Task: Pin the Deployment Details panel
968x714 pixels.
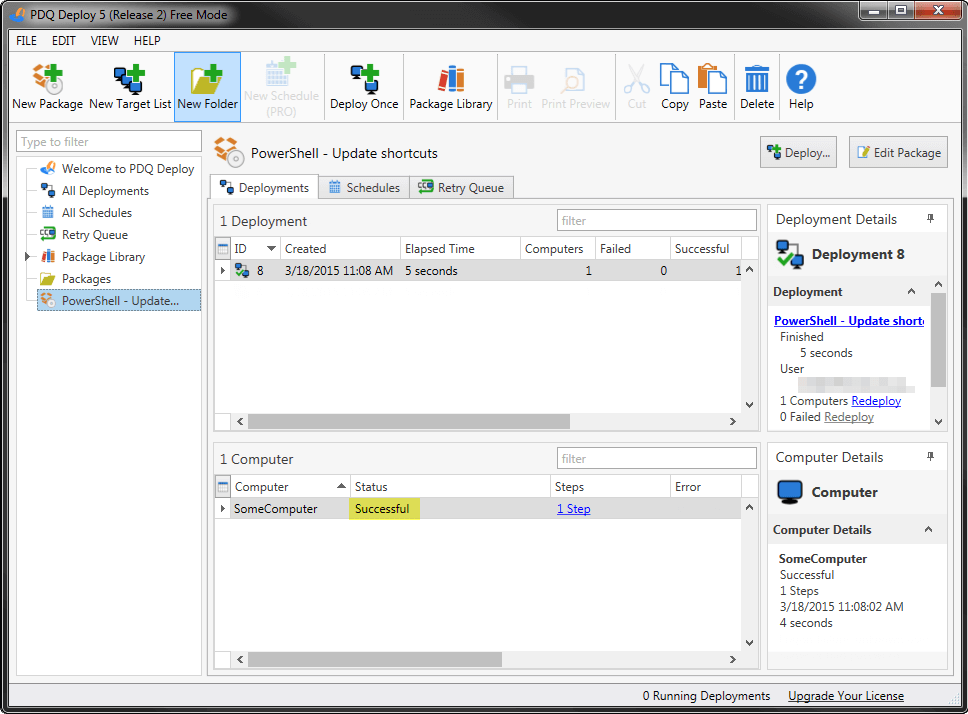Action: pyautogui.click(x=930, y=218)
